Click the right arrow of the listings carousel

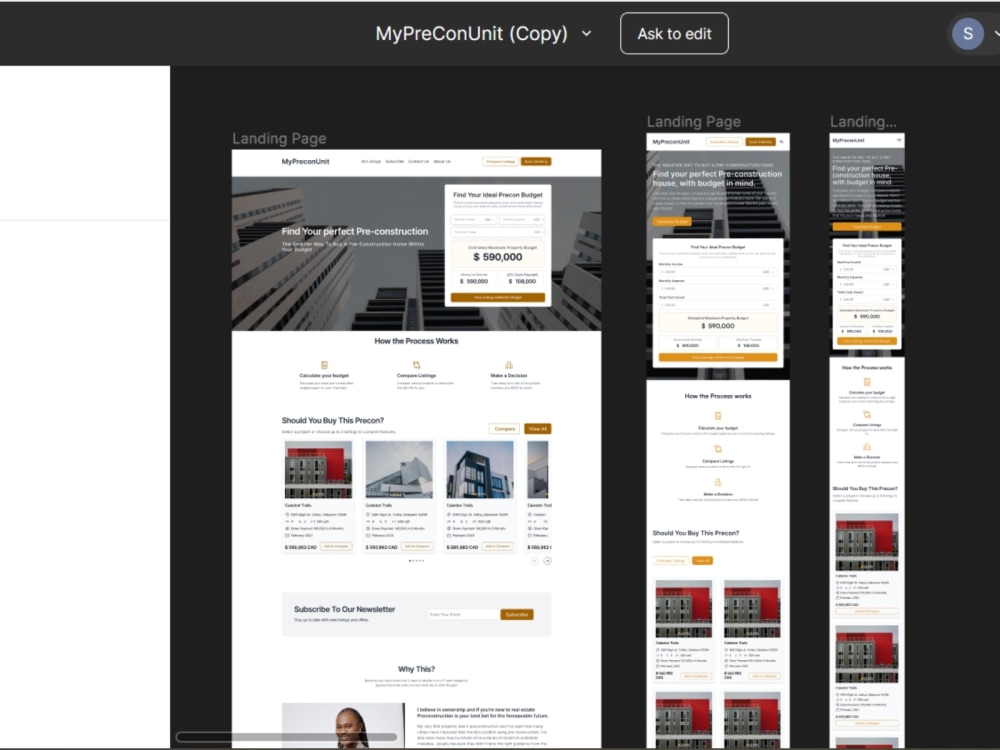547,560
